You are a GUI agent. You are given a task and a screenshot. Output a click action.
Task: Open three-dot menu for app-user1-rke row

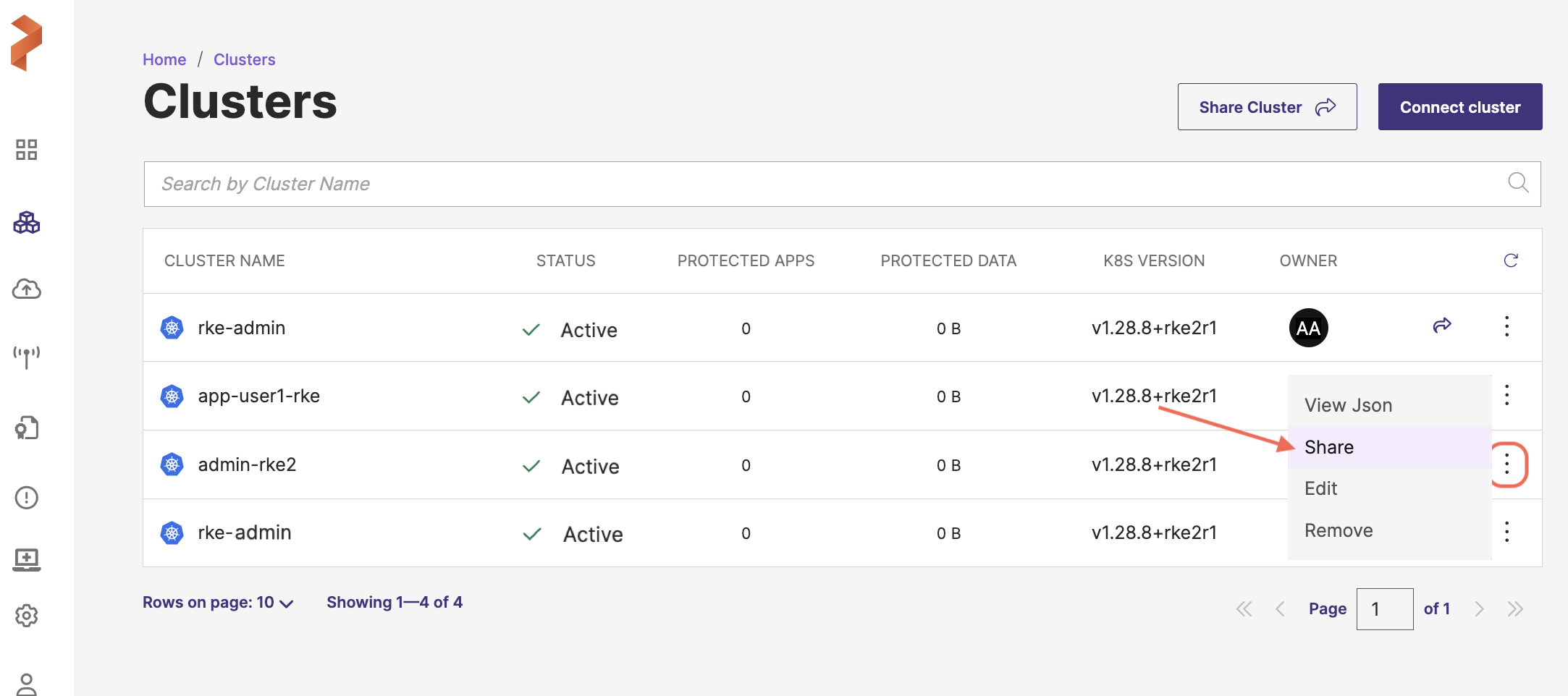click(1506, 395)
